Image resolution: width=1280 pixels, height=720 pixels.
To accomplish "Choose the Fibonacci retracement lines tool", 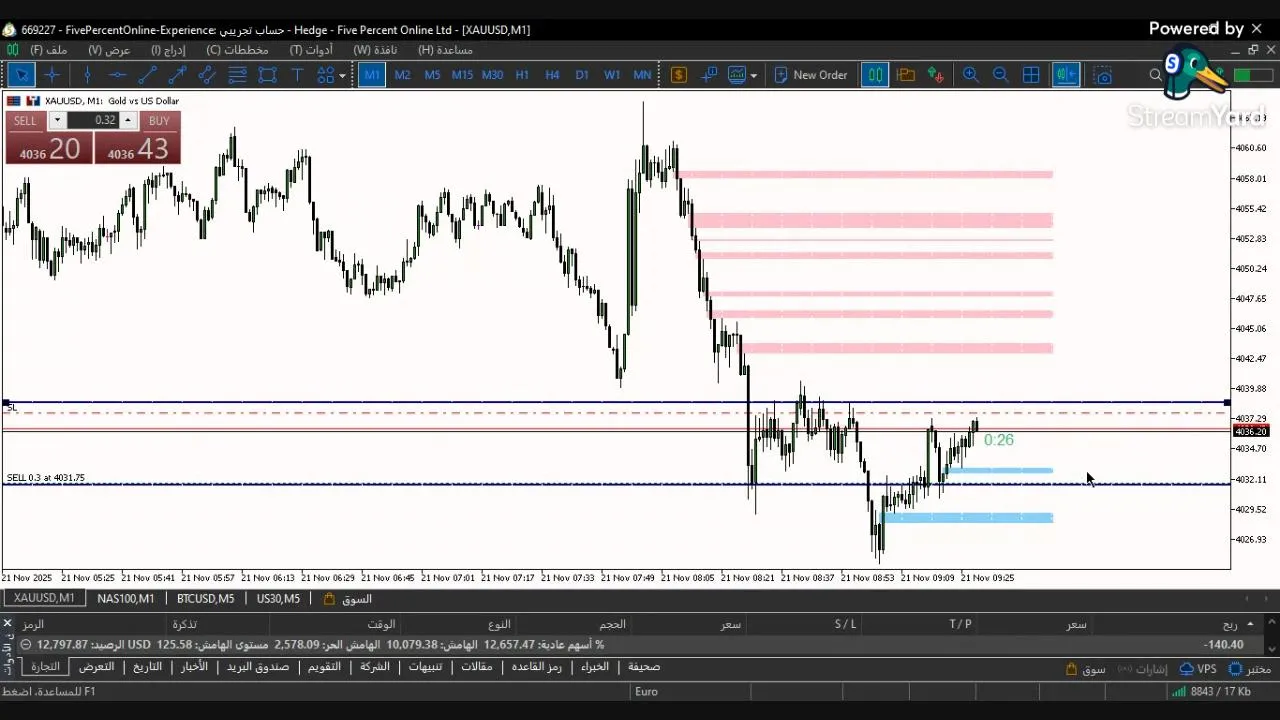I will (x=237, y=75).
